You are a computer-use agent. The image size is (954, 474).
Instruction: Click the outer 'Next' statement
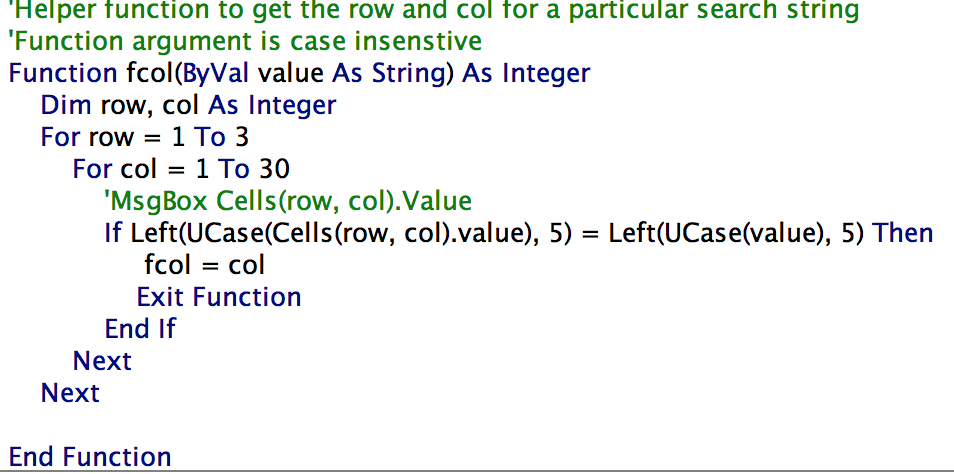click(x=70, y=393)
